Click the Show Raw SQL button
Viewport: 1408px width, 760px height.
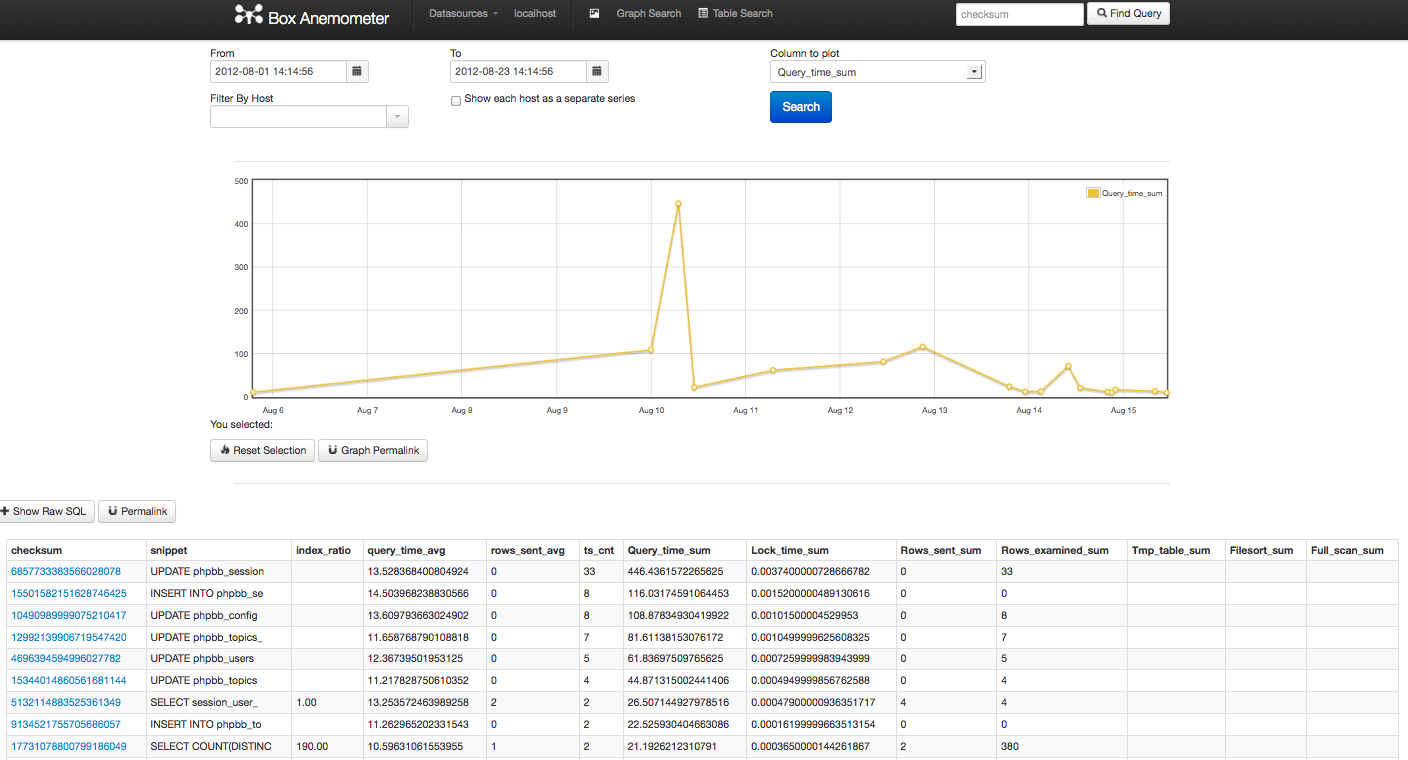click(x=47, y=511)
